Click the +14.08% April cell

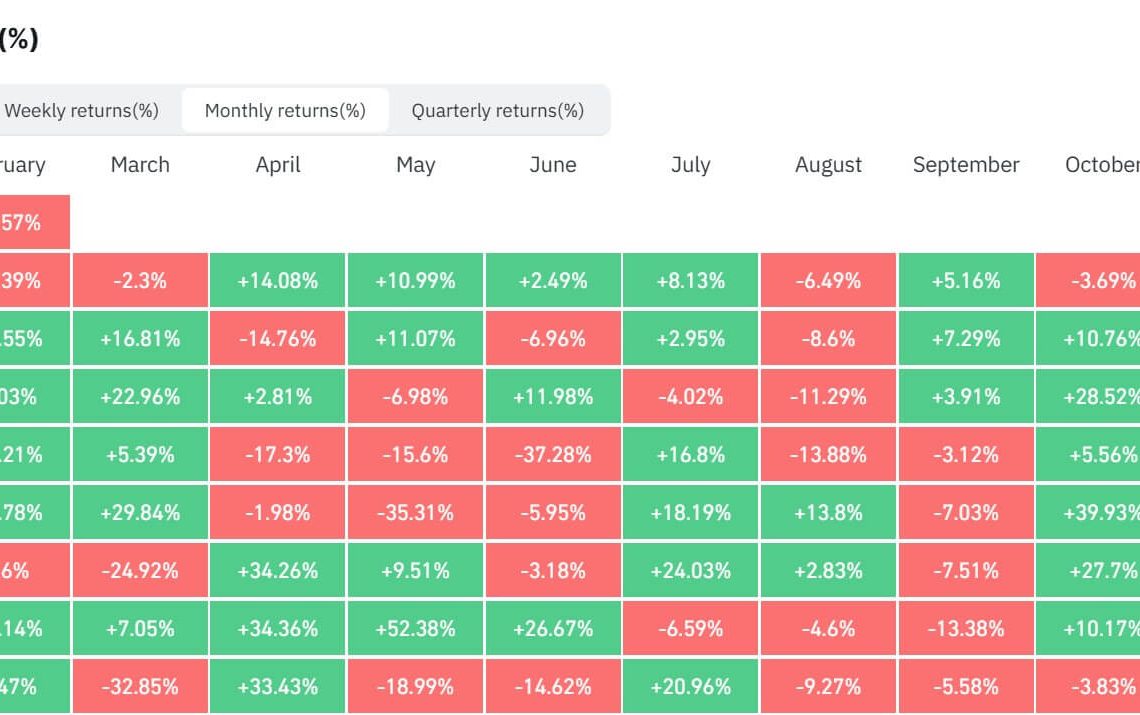(x=278, y=281)
